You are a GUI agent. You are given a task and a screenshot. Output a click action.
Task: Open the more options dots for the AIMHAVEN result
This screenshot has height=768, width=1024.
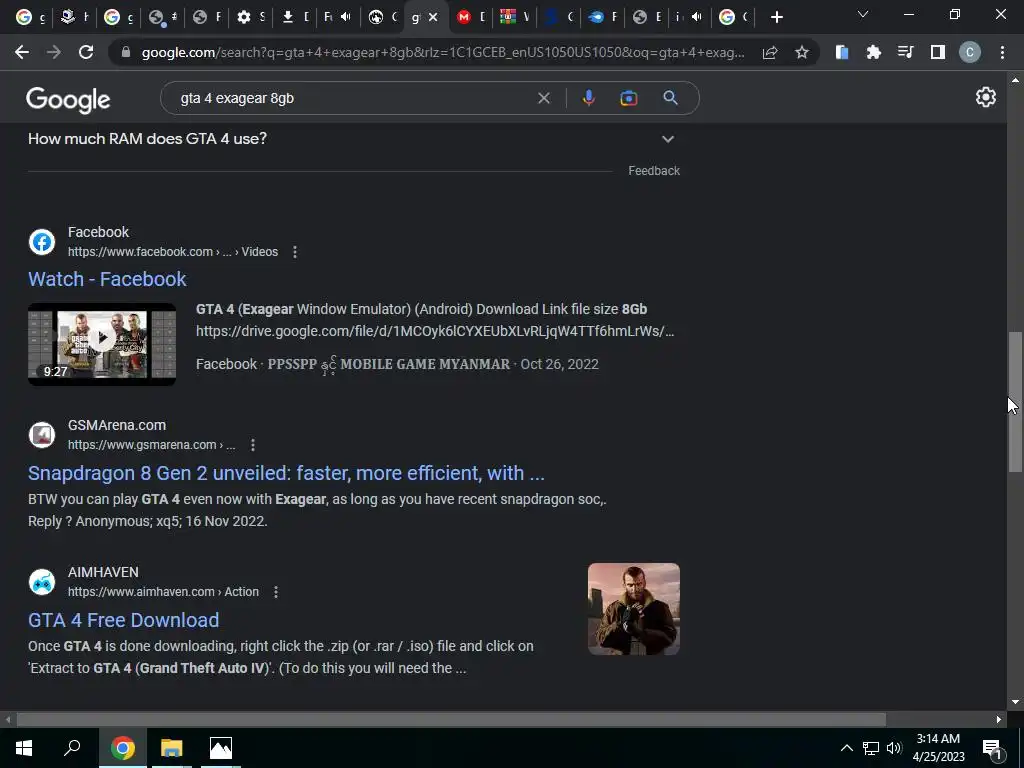click(x=276, y=592)
